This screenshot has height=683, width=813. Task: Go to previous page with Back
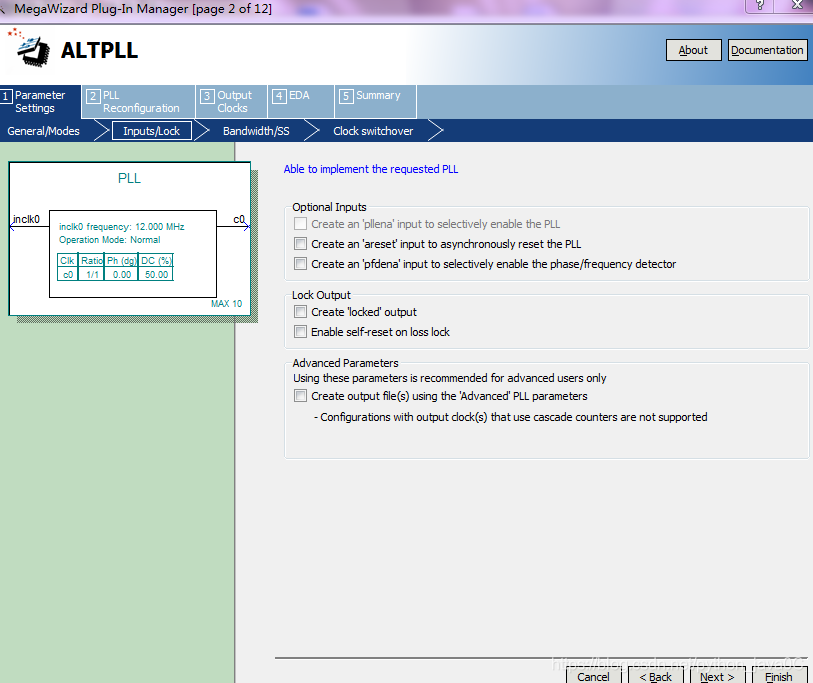tap(655, 676)
